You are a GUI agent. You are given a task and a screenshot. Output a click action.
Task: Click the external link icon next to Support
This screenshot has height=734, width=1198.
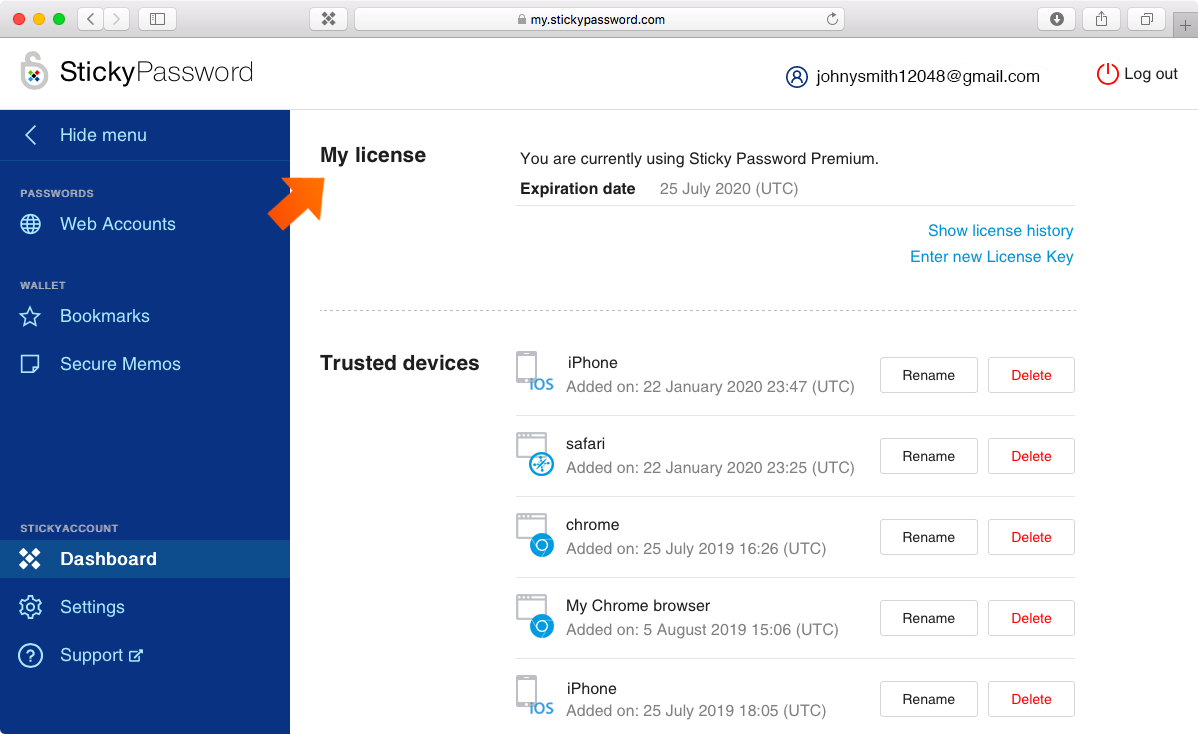[x=136, y=655]
